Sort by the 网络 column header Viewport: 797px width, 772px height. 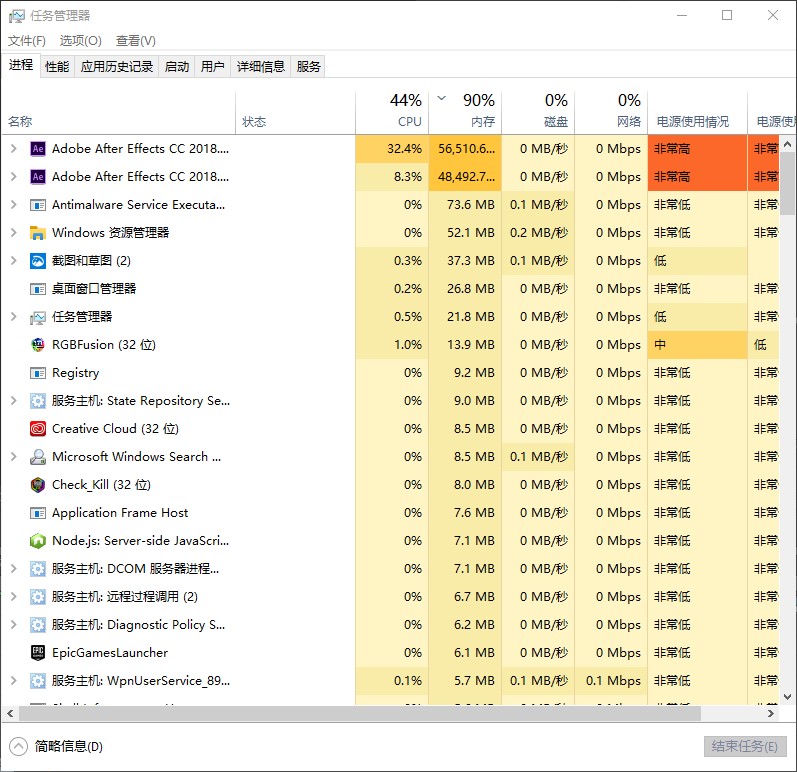[611, 113]
